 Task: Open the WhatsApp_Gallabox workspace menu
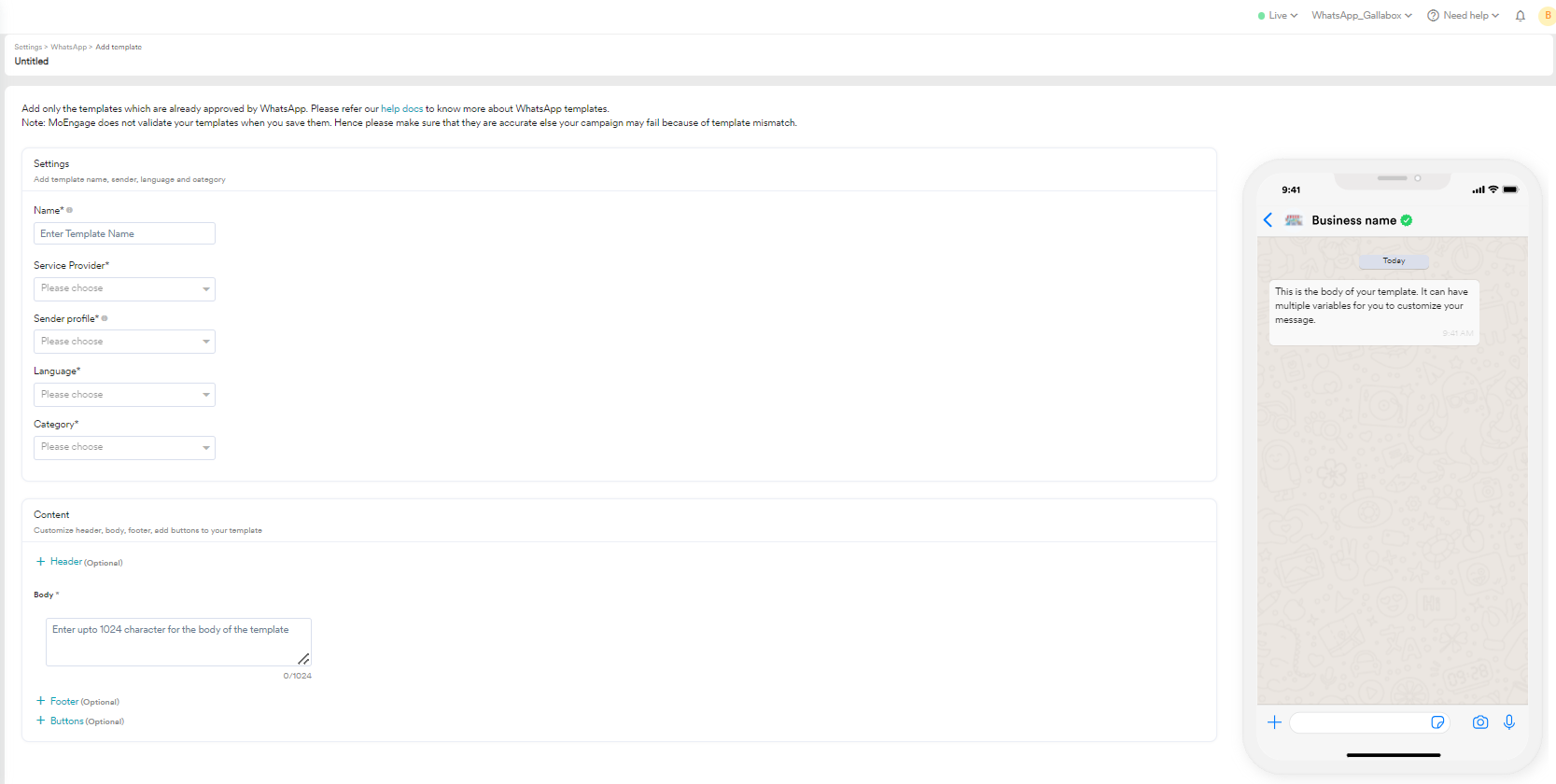point(1361,16)
